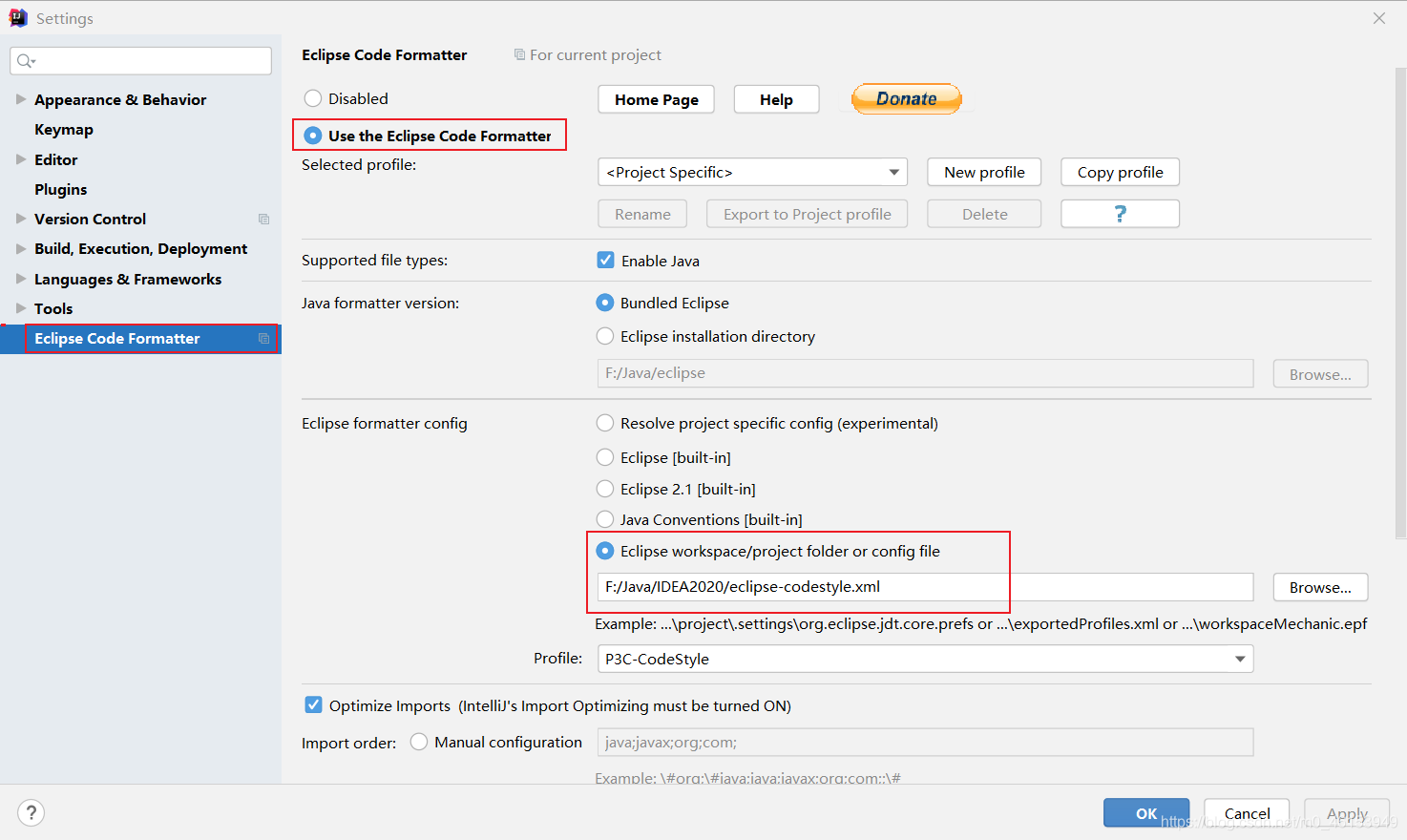Toggle the Optimize Imports checkbox
Screen dimensions: 1407x840
313,704
